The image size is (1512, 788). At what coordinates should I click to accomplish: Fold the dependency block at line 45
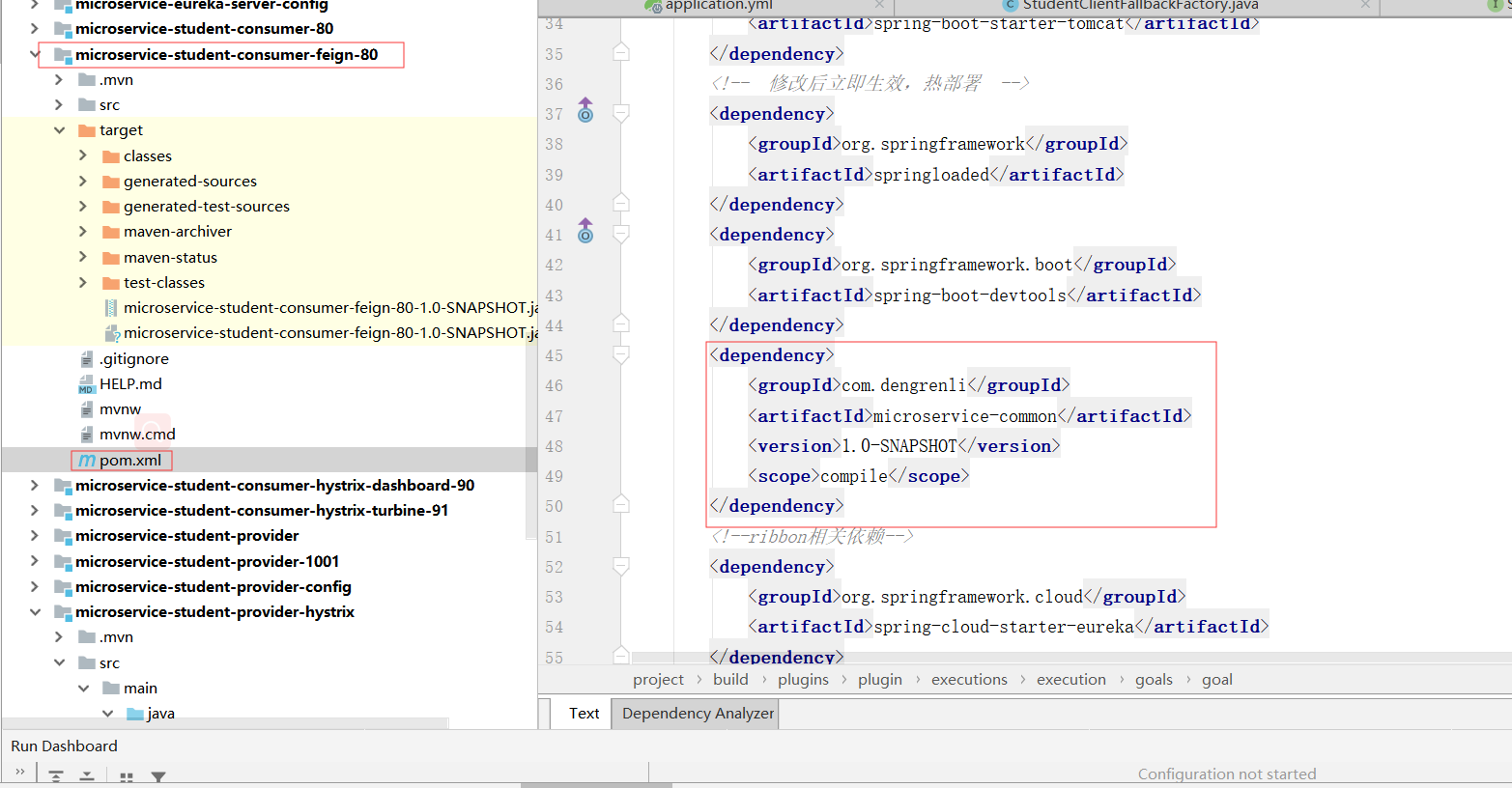pos(621,355)
